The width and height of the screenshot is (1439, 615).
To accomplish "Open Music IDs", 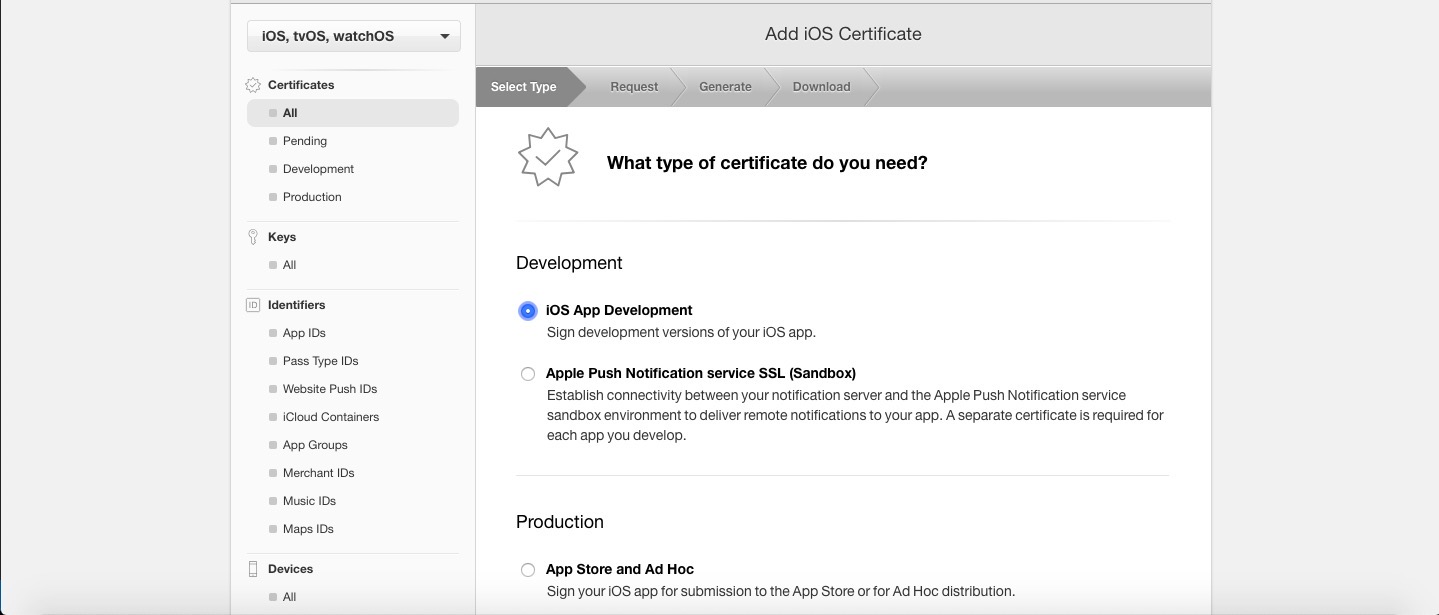I will [309, 501].
